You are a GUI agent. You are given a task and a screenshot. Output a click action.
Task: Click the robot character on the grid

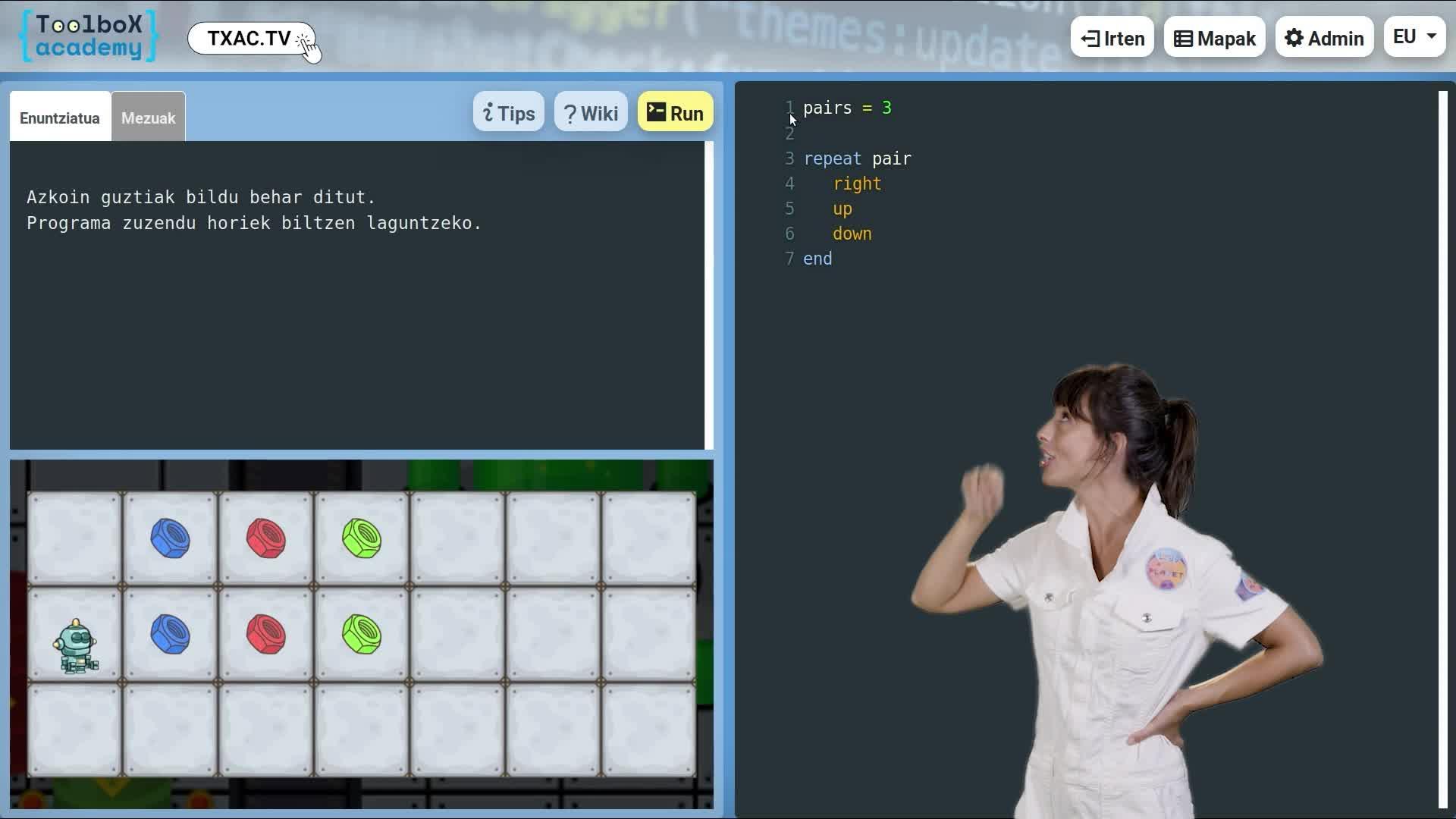coord(76,646)
